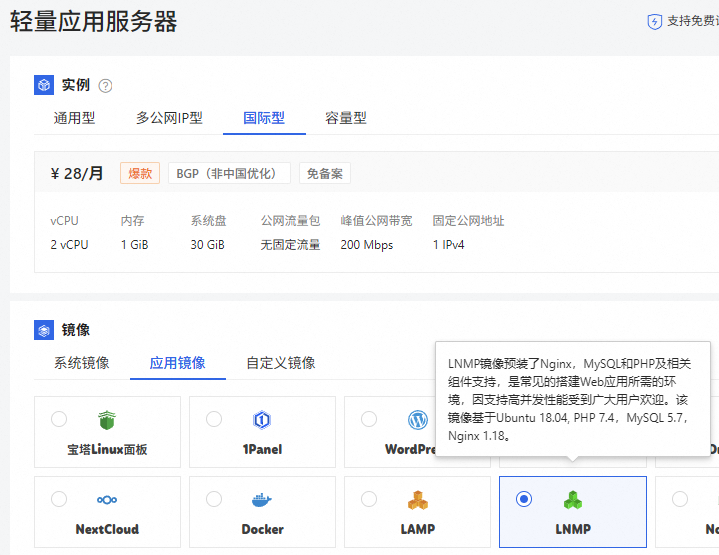
Task: Click the green 宝塔Linux面板 logo icon
Action: [x=107, y=420]
